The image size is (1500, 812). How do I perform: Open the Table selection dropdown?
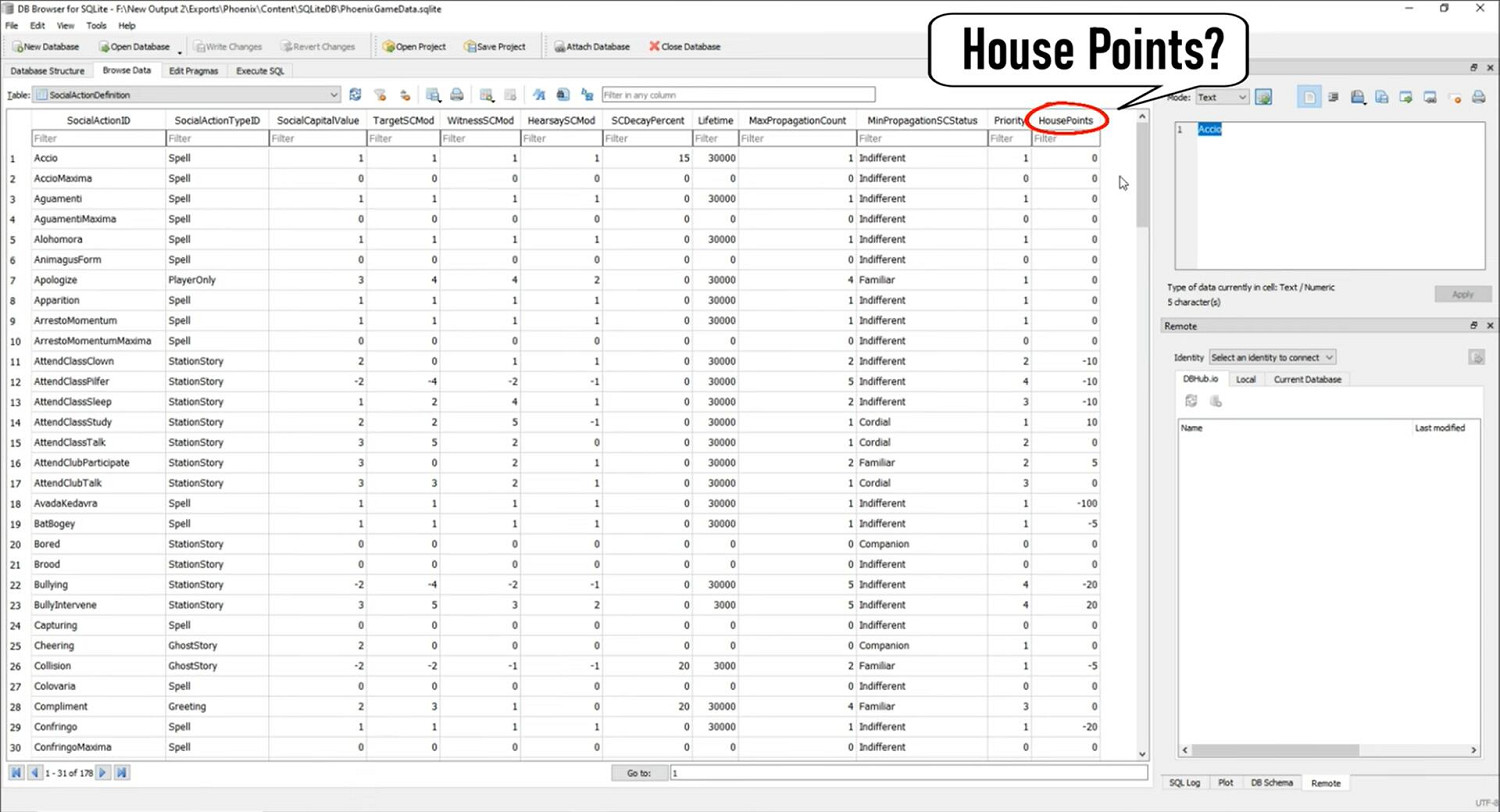[x=187, y=95]
